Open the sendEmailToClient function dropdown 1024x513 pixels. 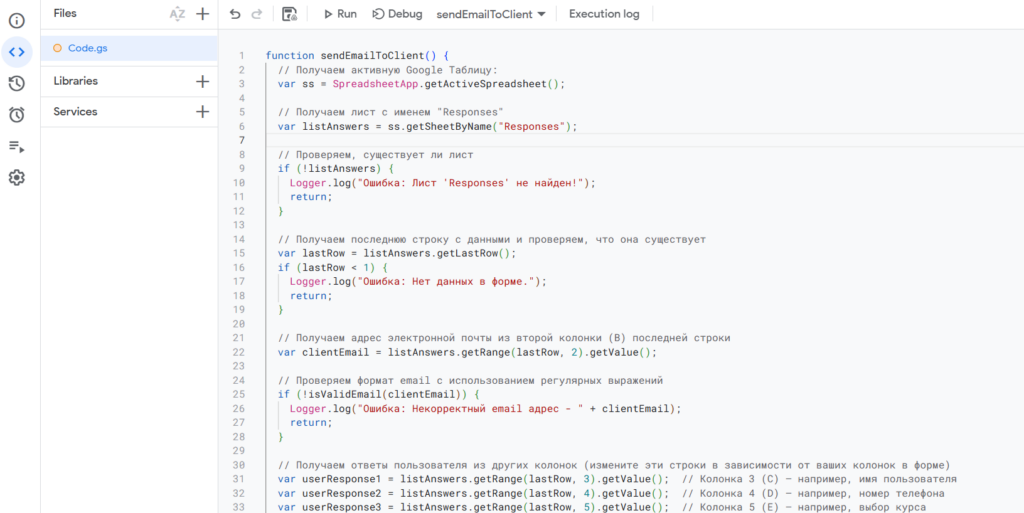(490, 14)
